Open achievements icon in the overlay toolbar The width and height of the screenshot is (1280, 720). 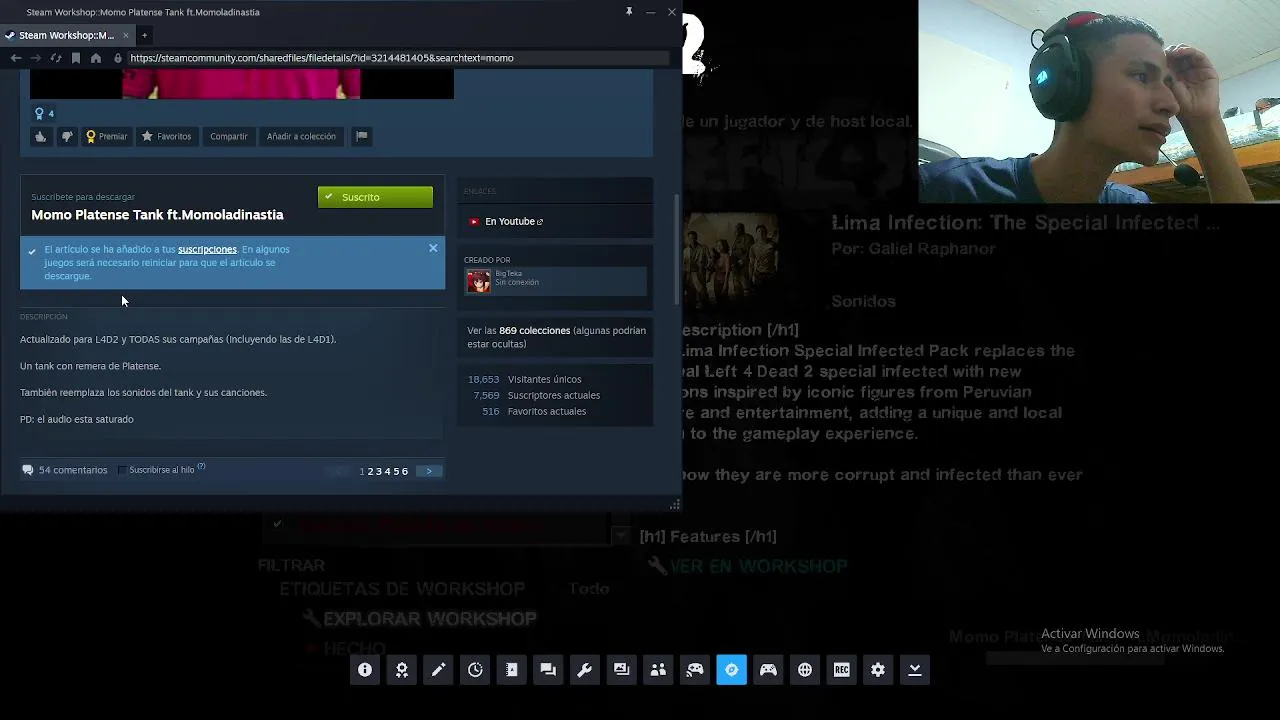click(x=402, y=670)
